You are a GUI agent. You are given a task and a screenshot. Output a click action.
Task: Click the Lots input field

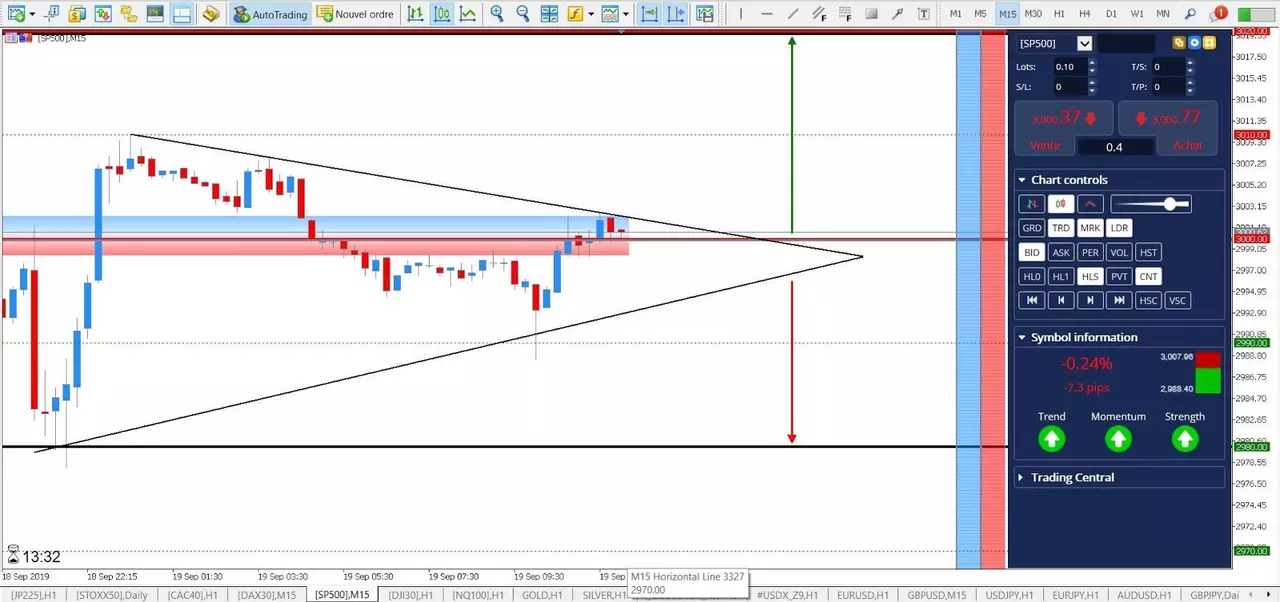[1070, 67]
